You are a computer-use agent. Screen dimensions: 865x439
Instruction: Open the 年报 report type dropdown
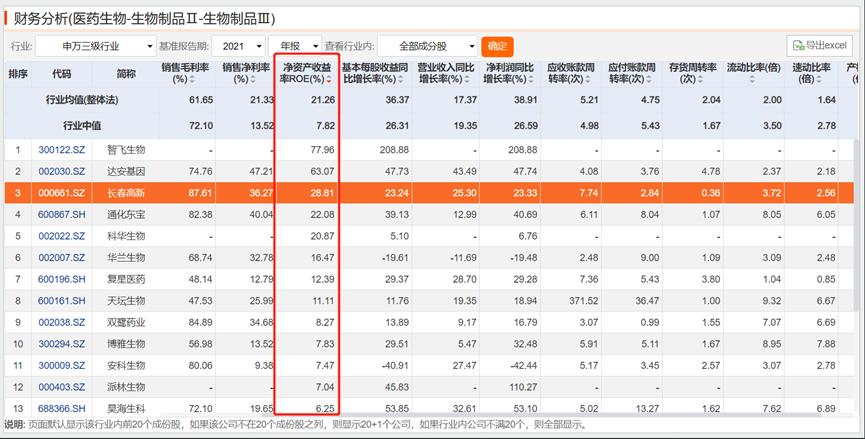[x=300, y=46]
